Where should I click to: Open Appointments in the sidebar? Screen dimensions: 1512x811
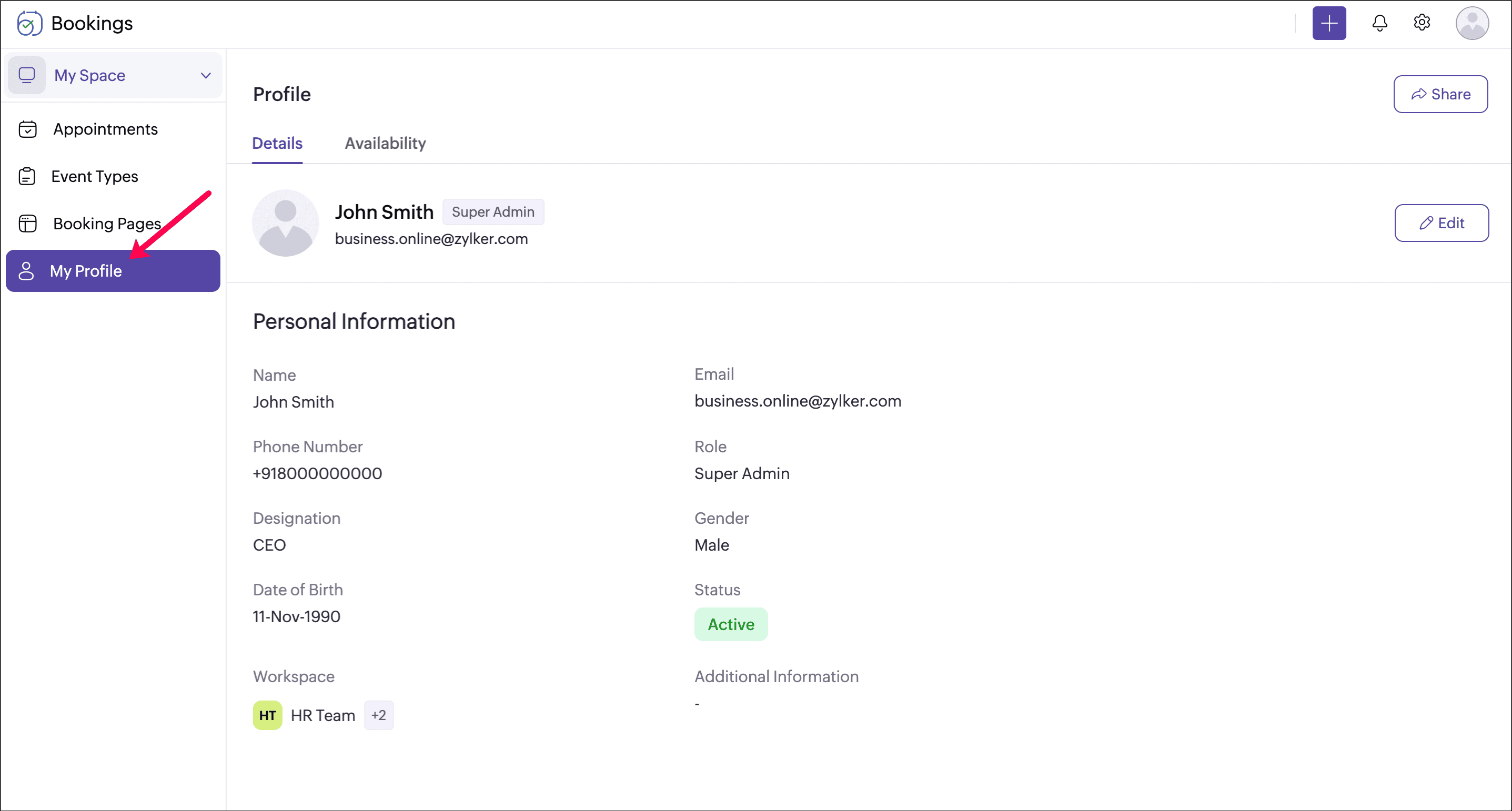click(113, 129)
